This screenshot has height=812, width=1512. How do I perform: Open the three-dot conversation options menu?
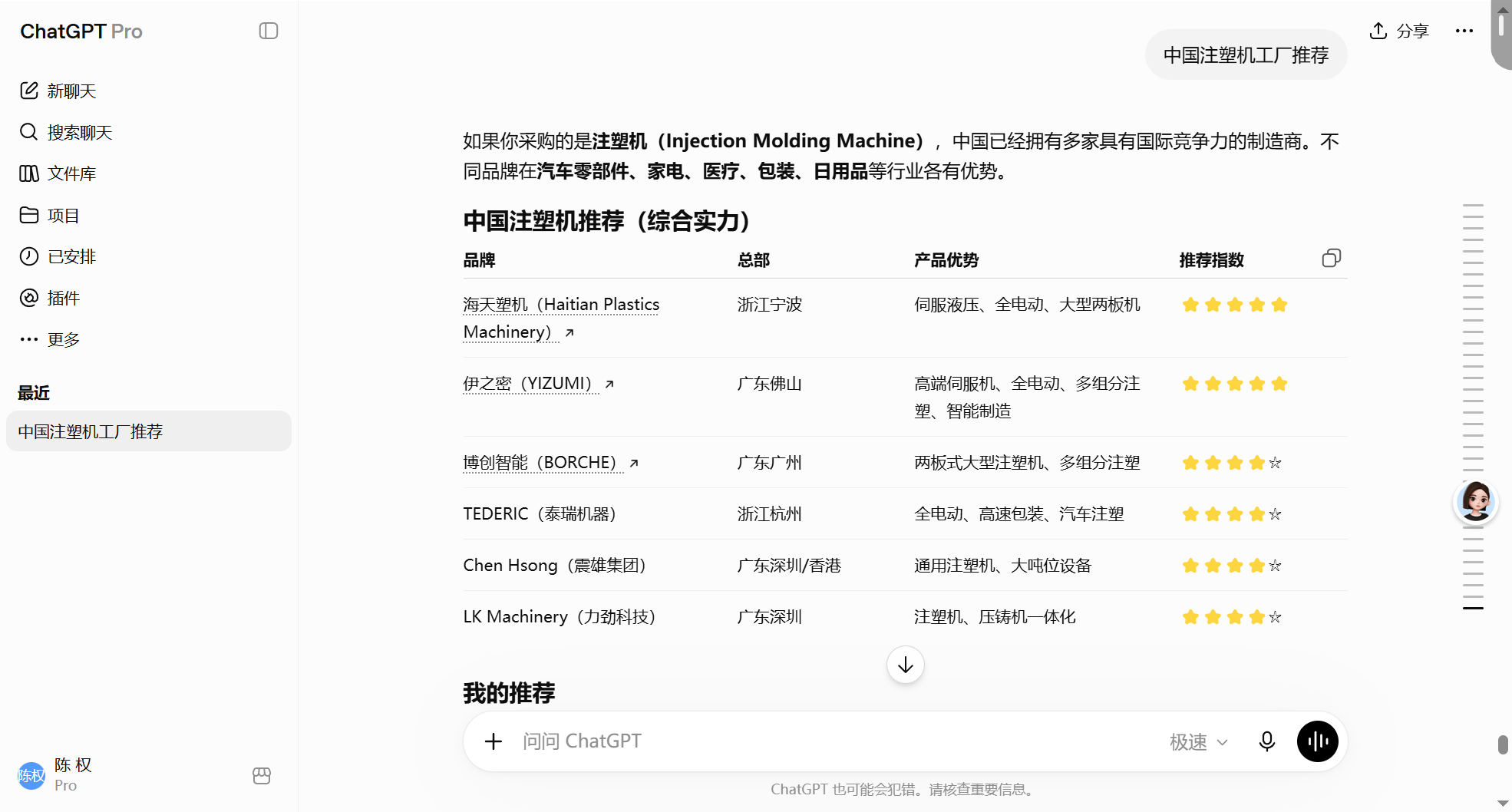coord(1464,31)
